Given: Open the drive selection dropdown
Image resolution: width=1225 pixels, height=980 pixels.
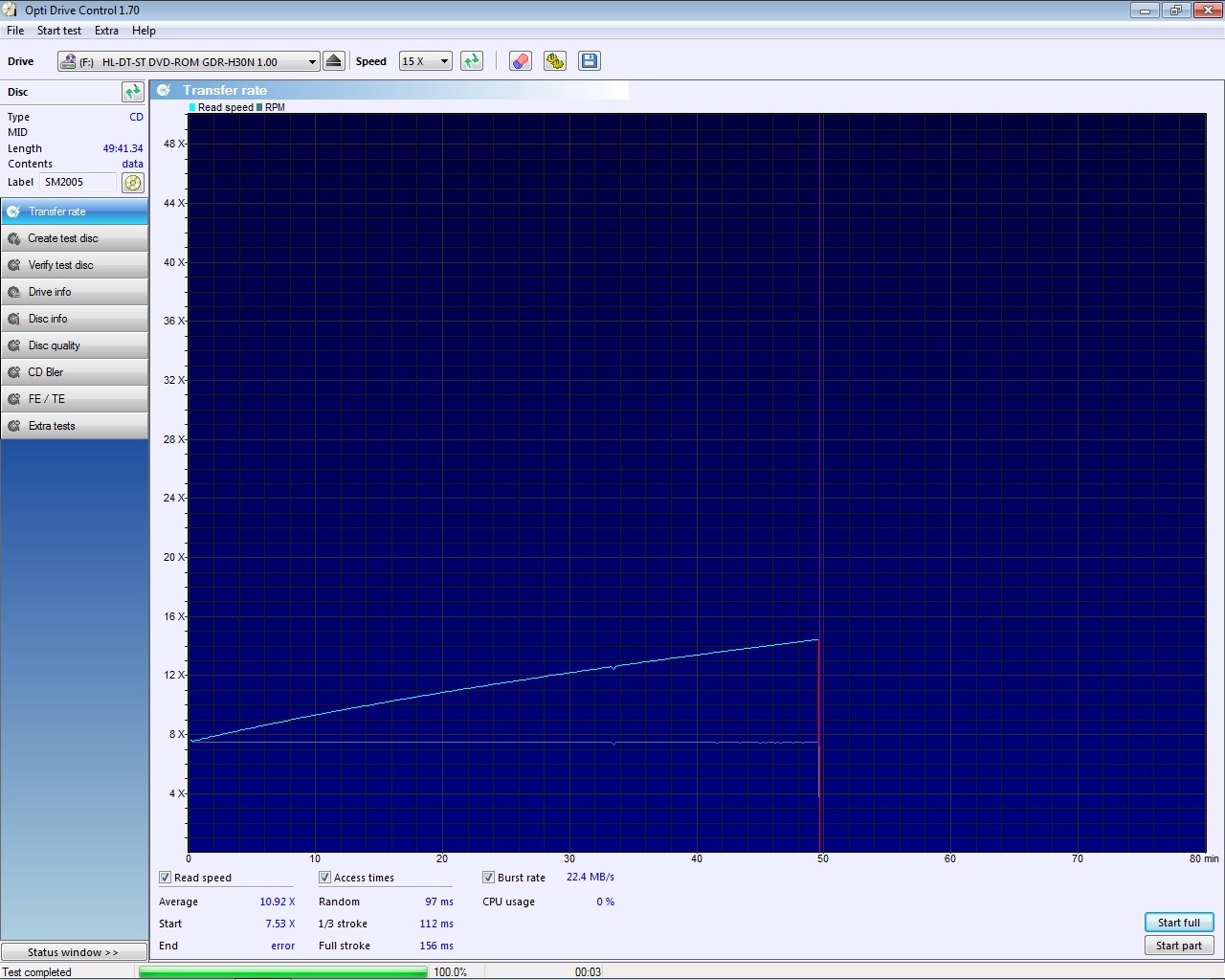Looking at the screenshot, I should (x=311, y=62).
